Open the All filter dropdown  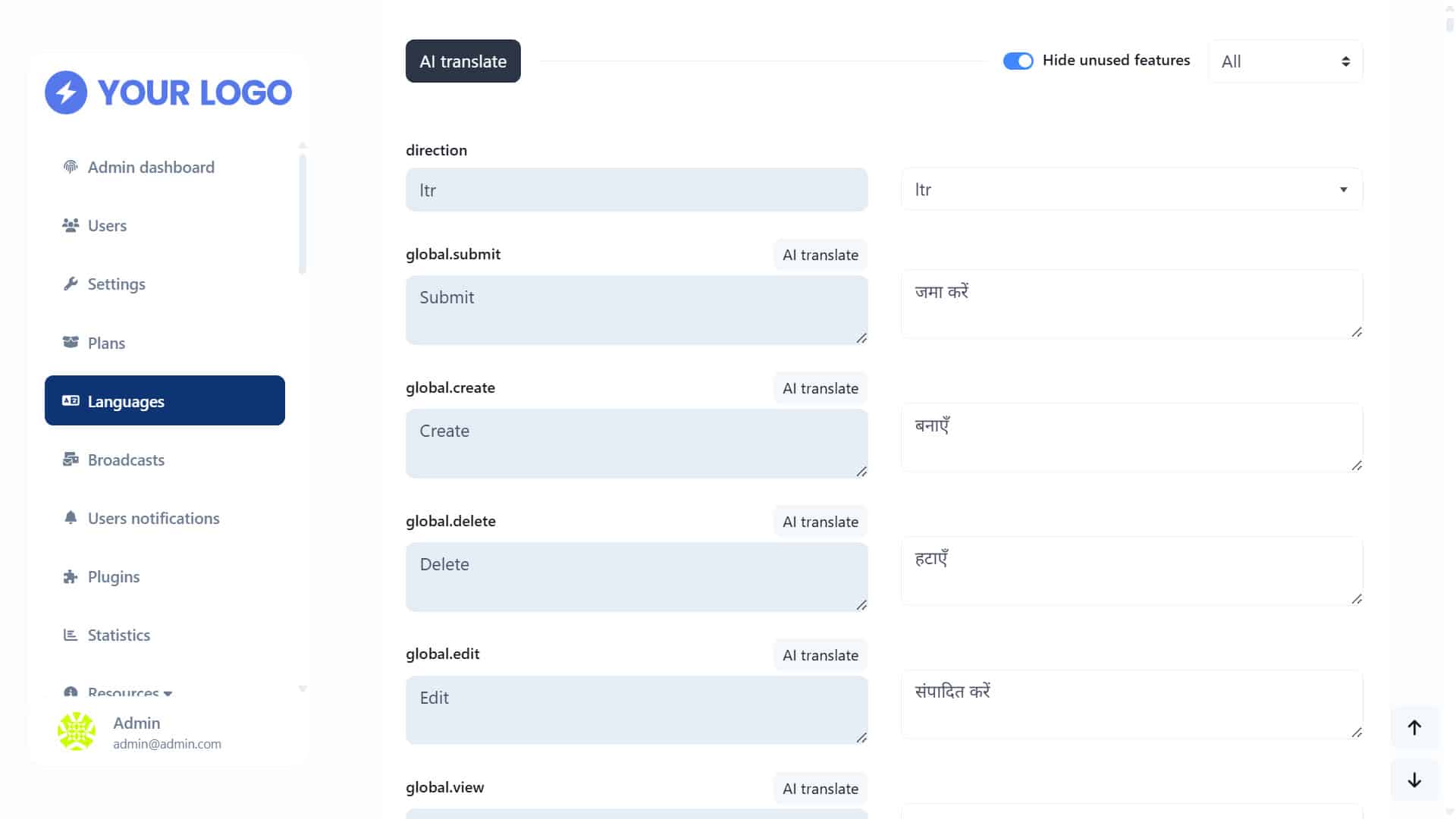[x=1285, y=61]
